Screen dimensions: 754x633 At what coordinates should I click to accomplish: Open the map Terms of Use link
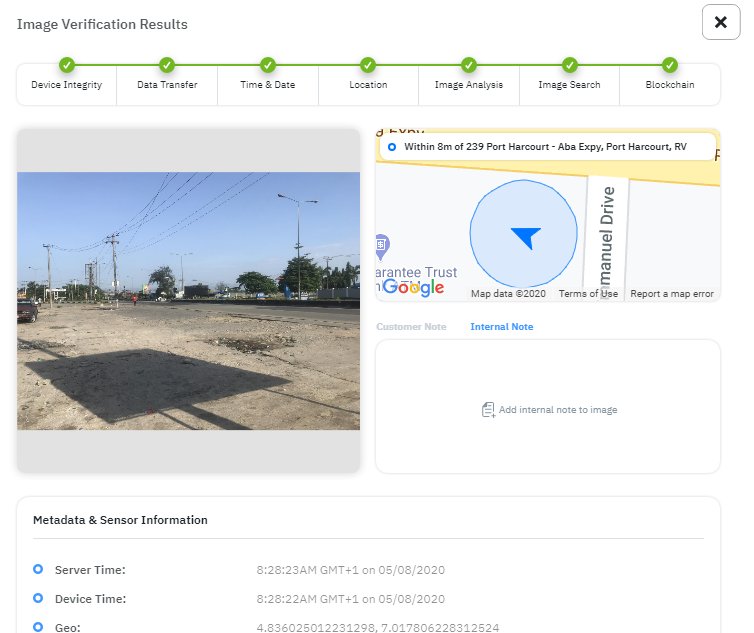[x=588, y=293]
